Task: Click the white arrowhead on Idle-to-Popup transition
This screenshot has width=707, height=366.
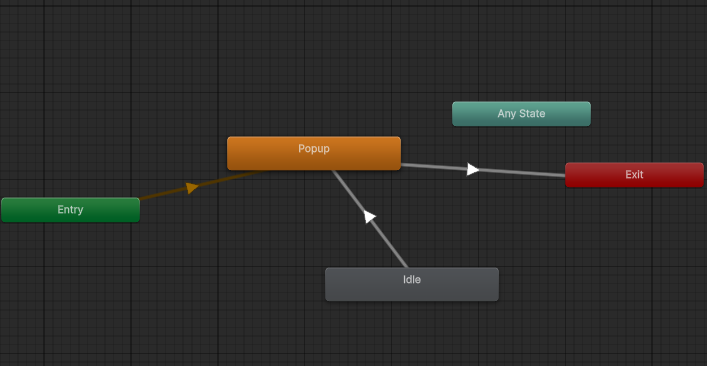Action: (x=369, y=216)
